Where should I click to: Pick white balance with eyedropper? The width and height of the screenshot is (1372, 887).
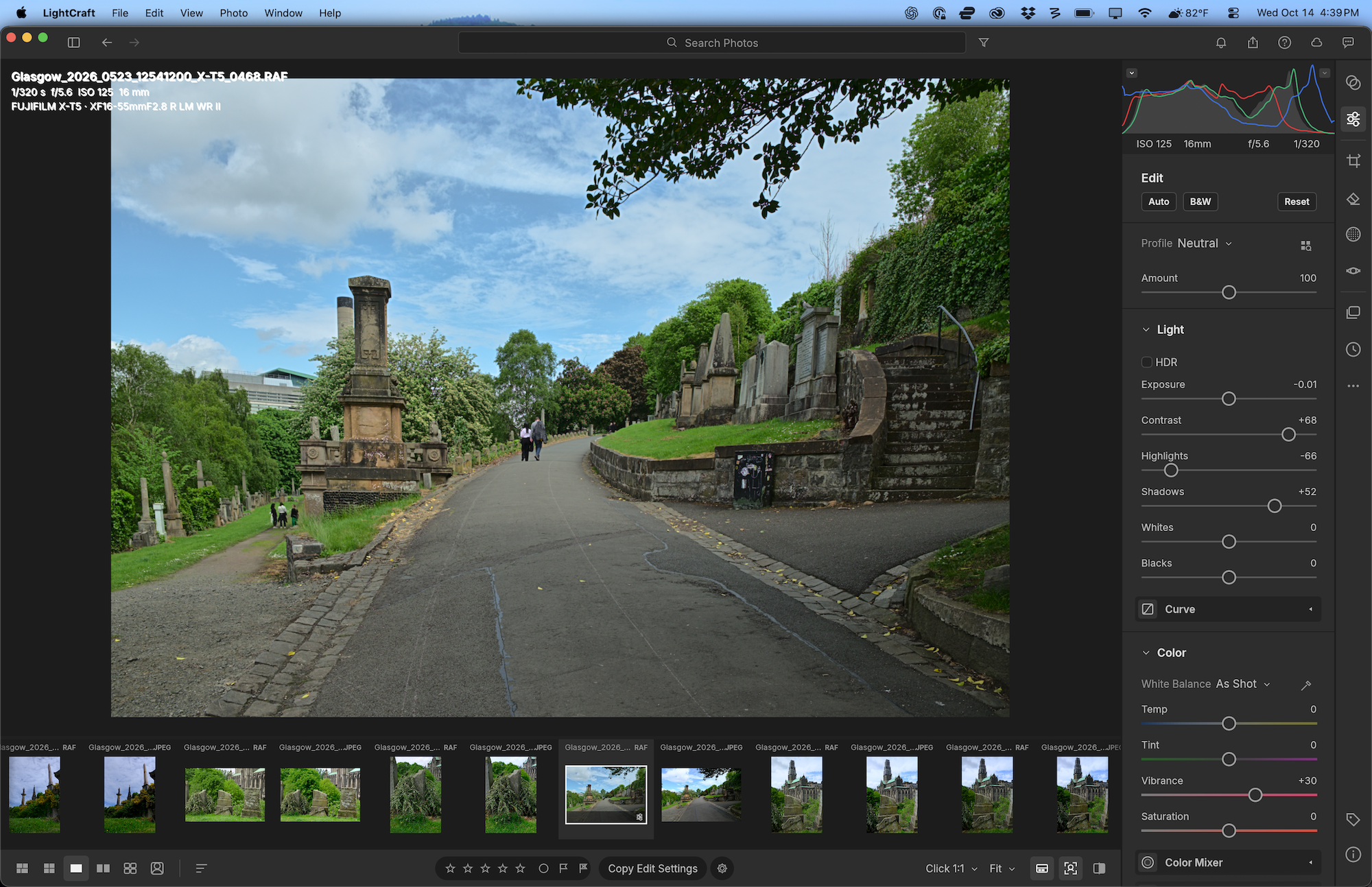1305,685
